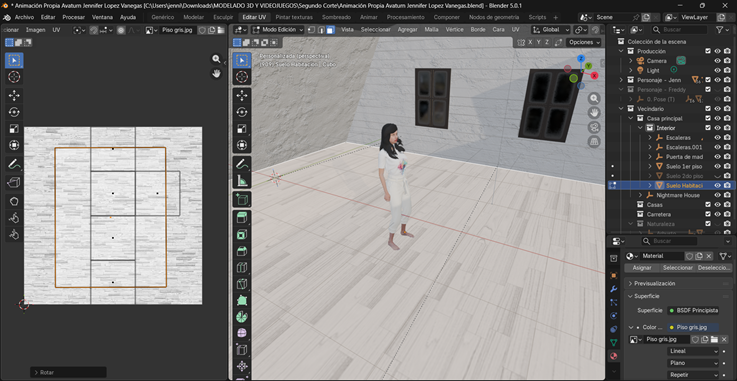The width and height of the screenshot is (737, 381).
Task: Select the Bevel tool
Action: point(242,251)
